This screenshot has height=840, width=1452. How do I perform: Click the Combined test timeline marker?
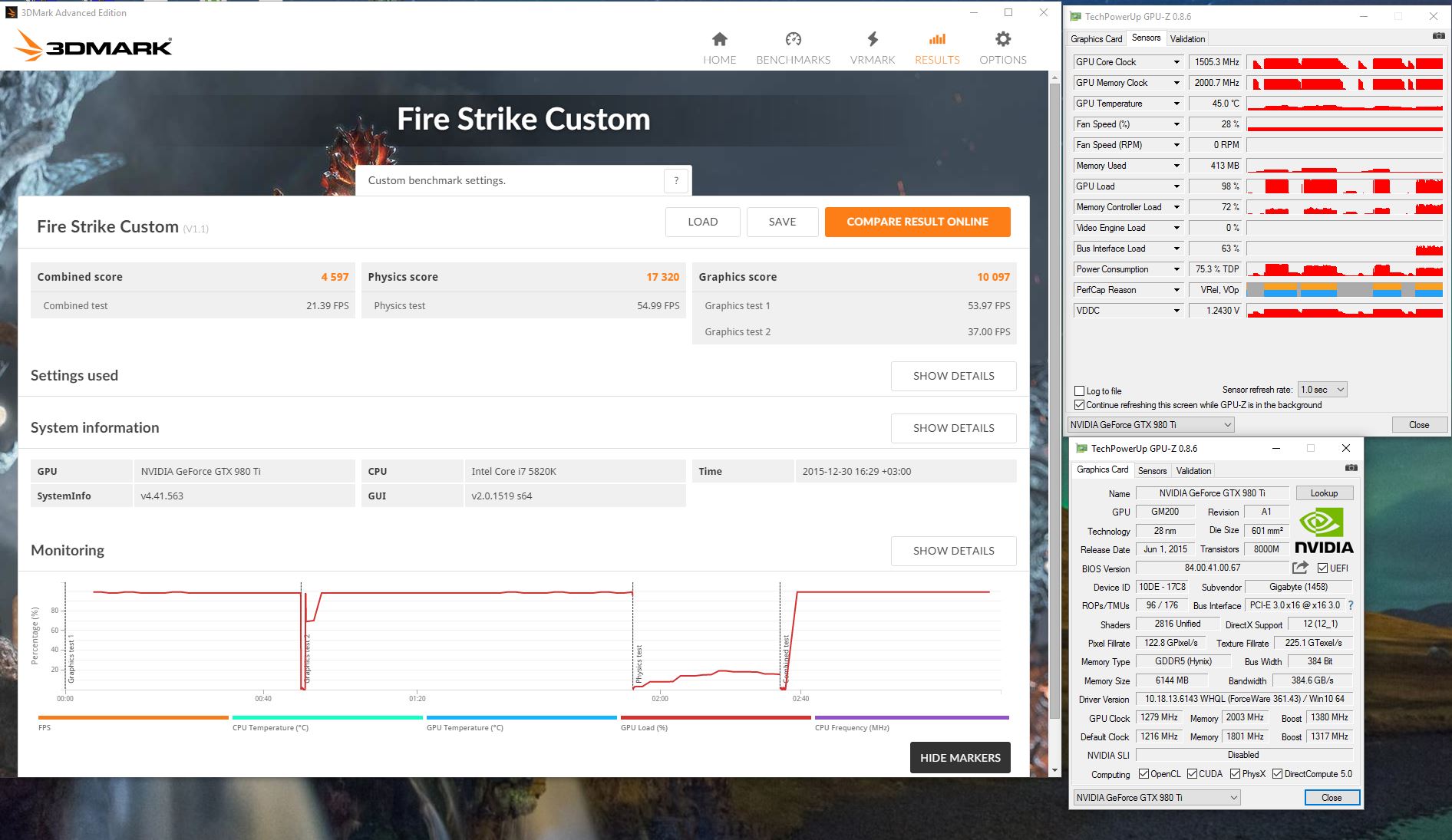[786, 660]
